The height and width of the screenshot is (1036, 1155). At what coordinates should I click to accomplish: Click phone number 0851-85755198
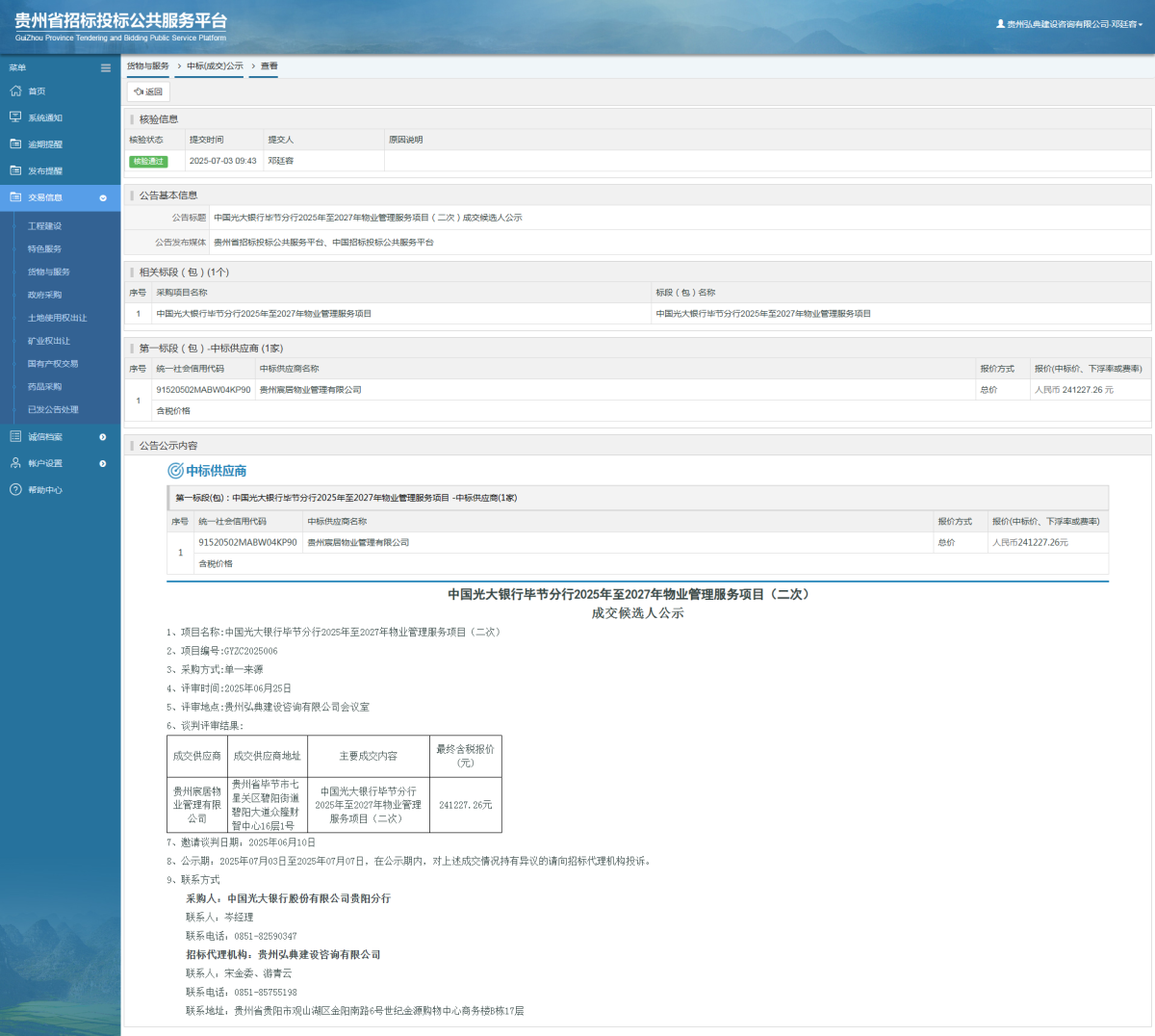click(266, 993)
